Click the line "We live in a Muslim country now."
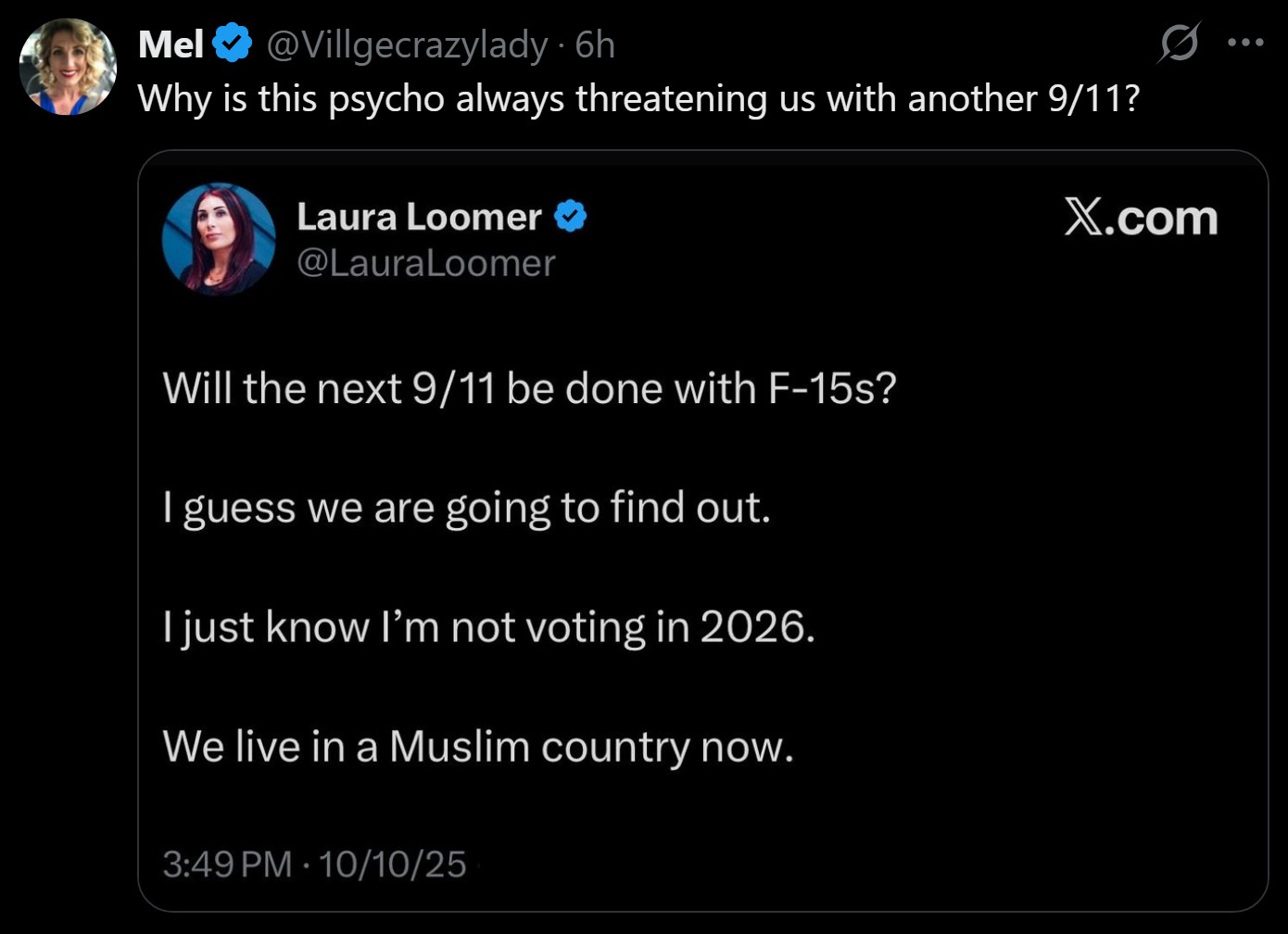This screenshot has width=1288, height=934. point(478,747)
